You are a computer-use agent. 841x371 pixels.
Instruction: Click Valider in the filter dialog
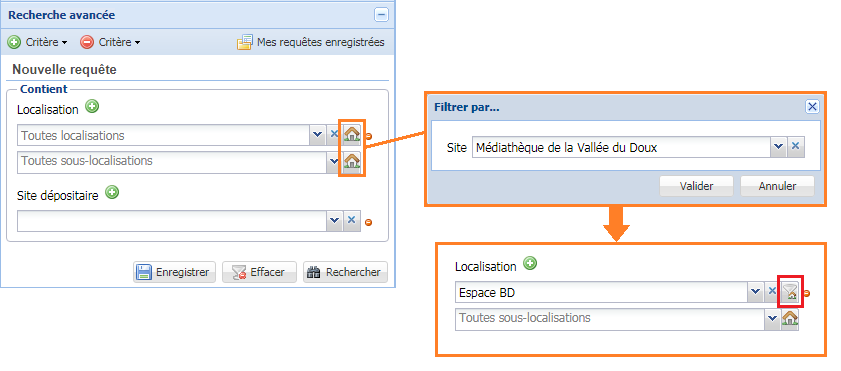(696, 187)
